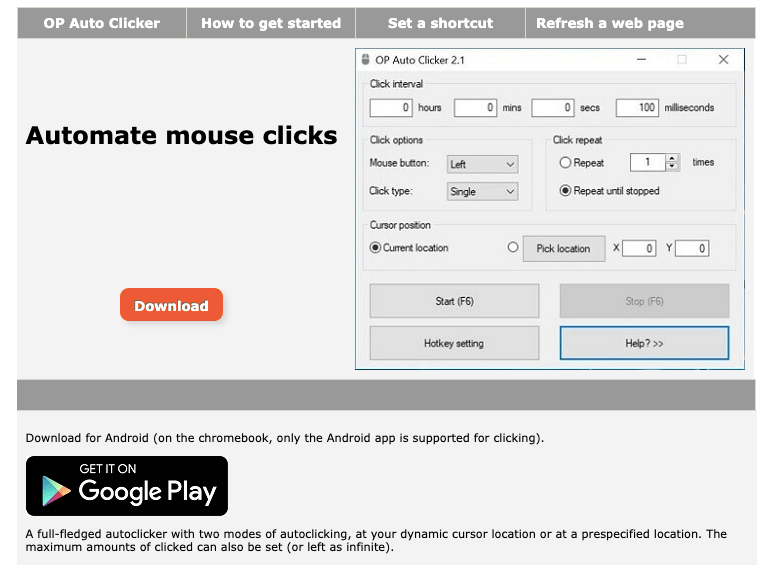774x565 pixels.
Task: Decrease repeat times with down arrow
Action: pyautogui.click(x=672, y=166)
